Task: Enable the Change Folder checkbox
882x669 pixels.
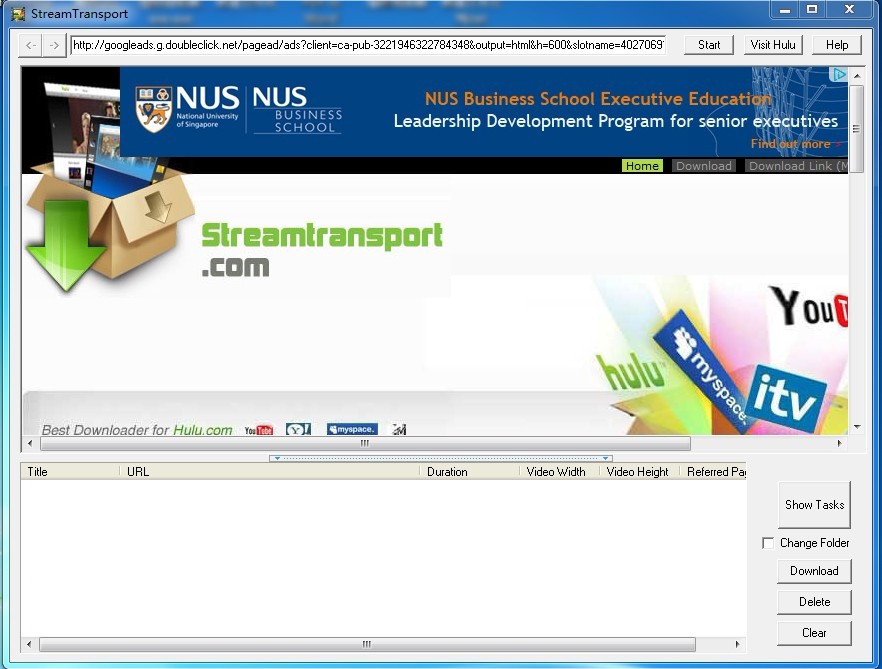Action: [768, 543]
